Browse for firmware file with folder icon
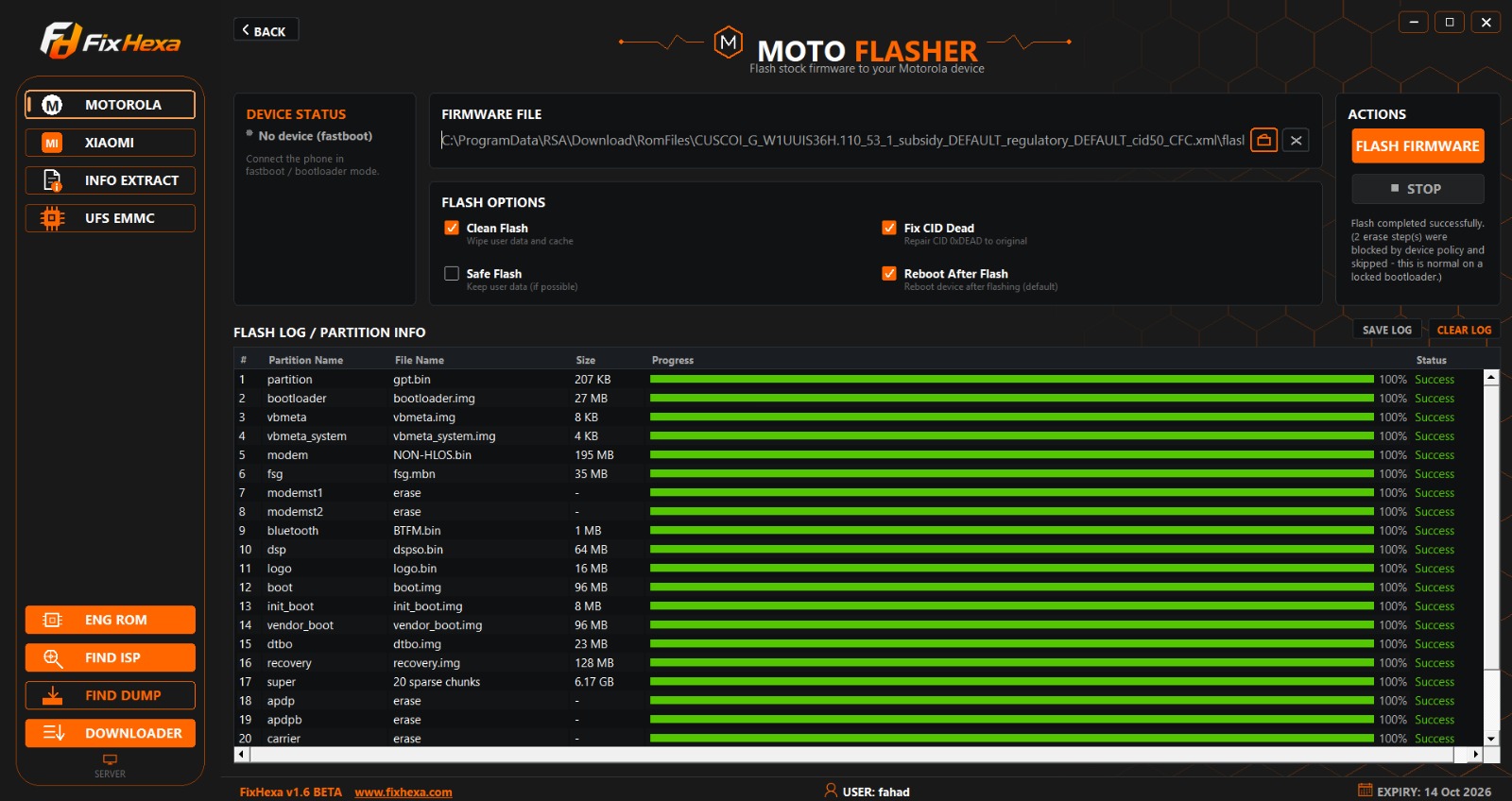Image resolution: width=1512 pixels, height=801 pixels. (x=1263, y=140)
